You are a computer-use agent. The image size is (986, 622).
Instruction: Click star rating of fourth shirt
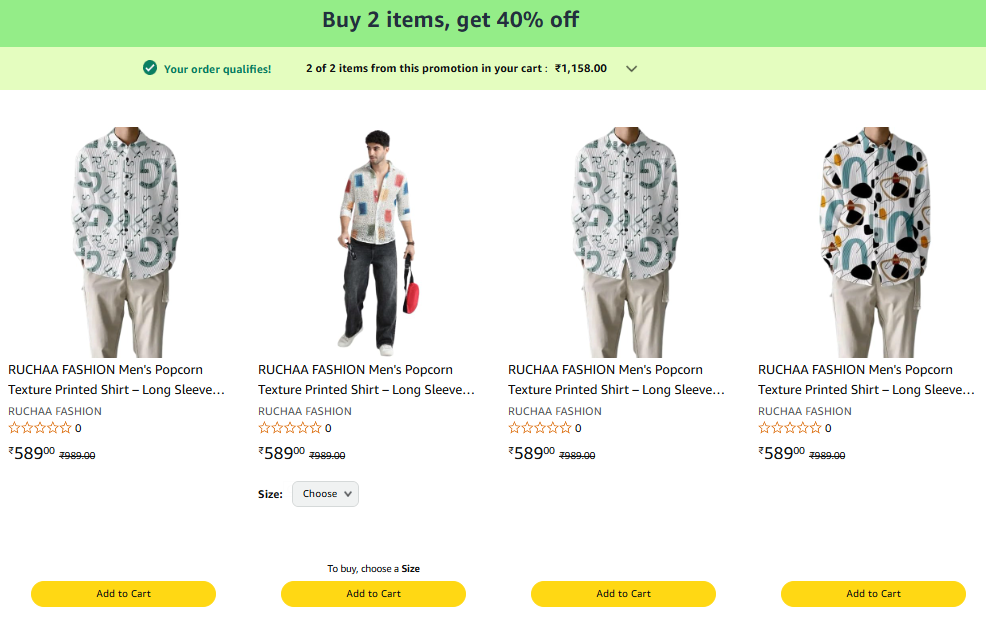(790, 428)
